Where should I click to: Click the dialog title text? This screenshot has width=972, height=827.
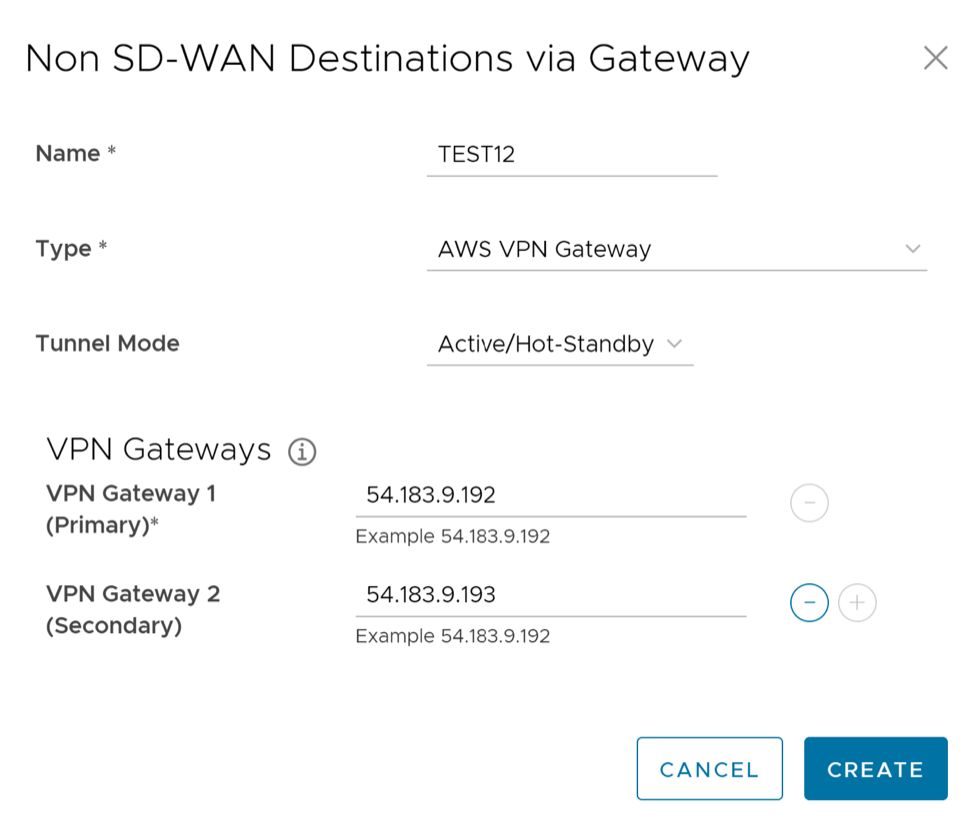pos(387,58)
